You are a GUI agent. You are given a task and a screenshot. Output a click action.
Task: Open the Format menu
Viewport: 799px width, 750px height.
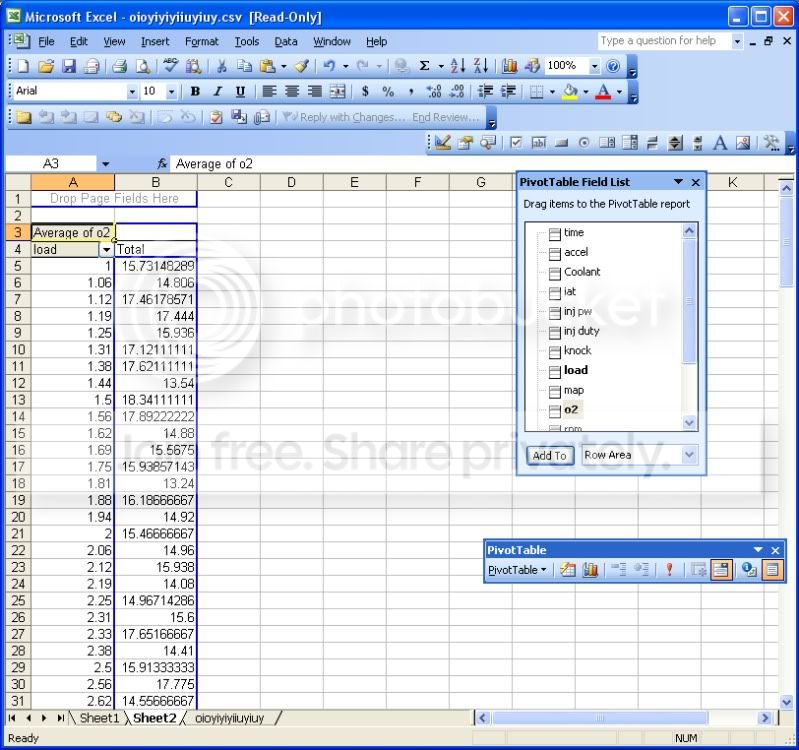click(x=201, y=41)
